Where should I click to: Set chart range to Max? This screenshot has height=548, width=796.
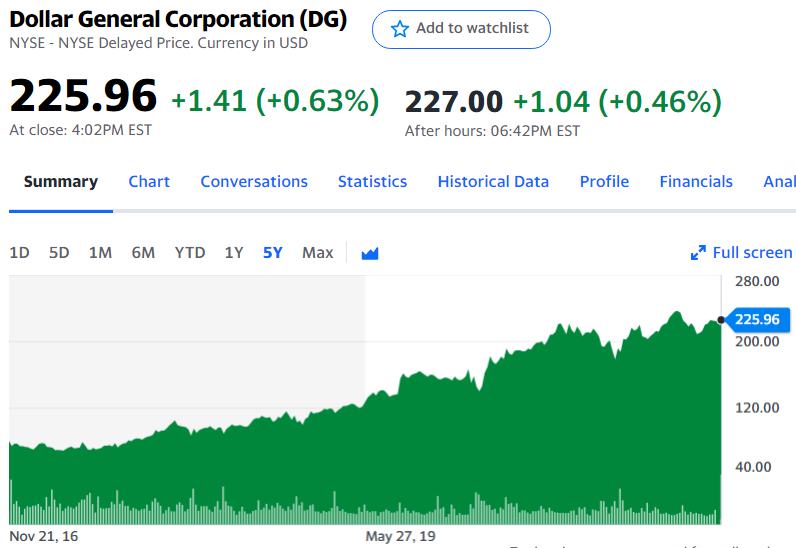318,252
